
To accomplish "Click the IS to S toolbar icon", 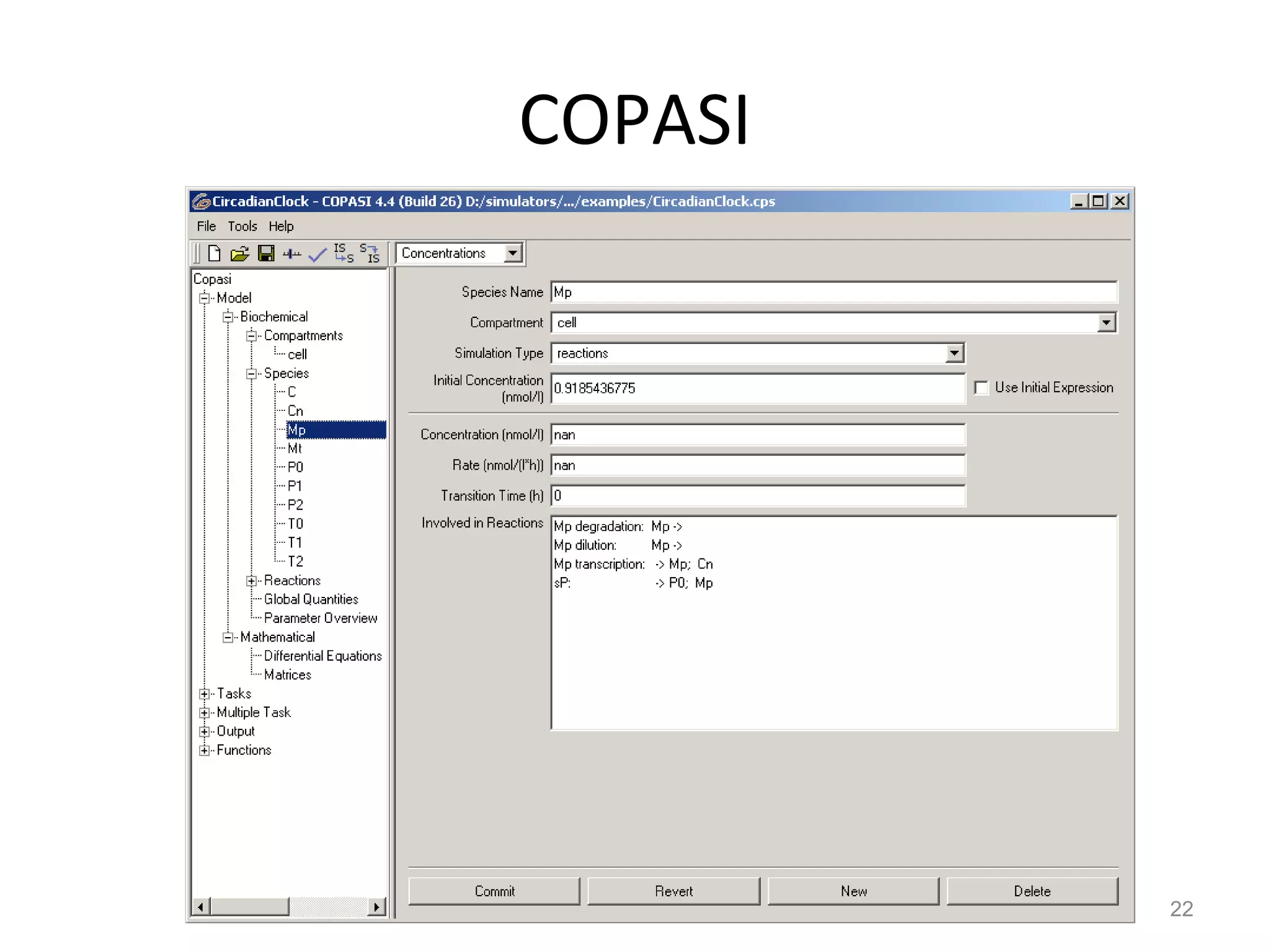I will pos(344,253).
